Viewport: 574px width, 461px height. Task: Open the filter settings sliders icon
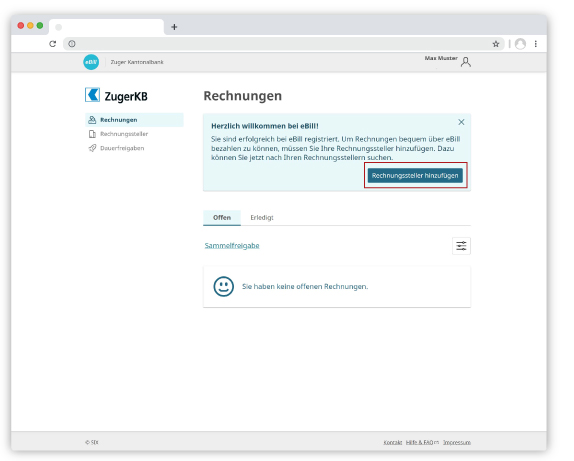click(x=461, y=246)
